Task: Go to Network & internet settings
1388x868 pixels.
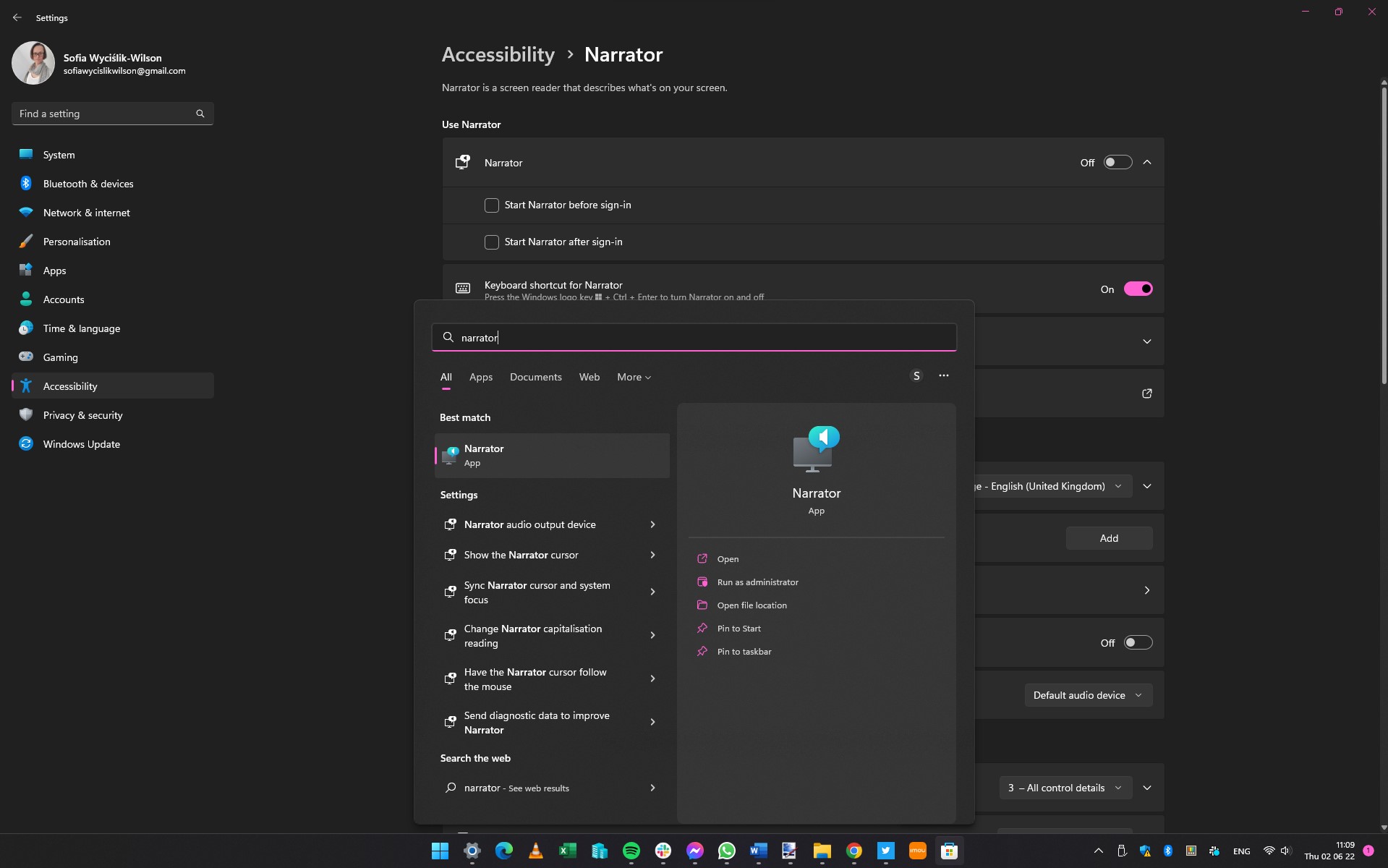Action: coord(113,213)
